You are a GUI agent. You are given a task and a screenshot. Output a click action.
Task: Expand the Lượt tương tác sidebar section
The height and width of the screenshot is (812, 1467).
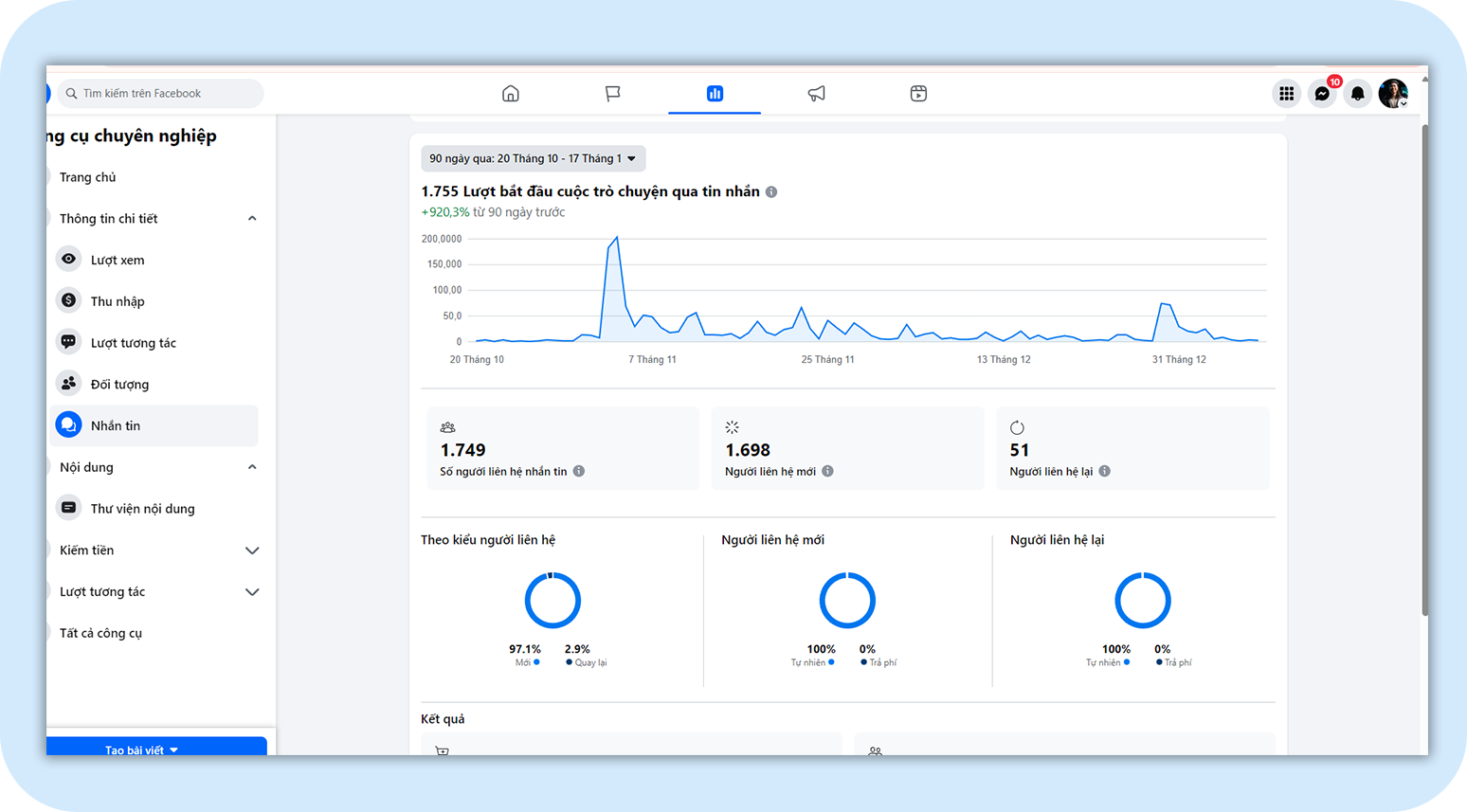[252, 592]
